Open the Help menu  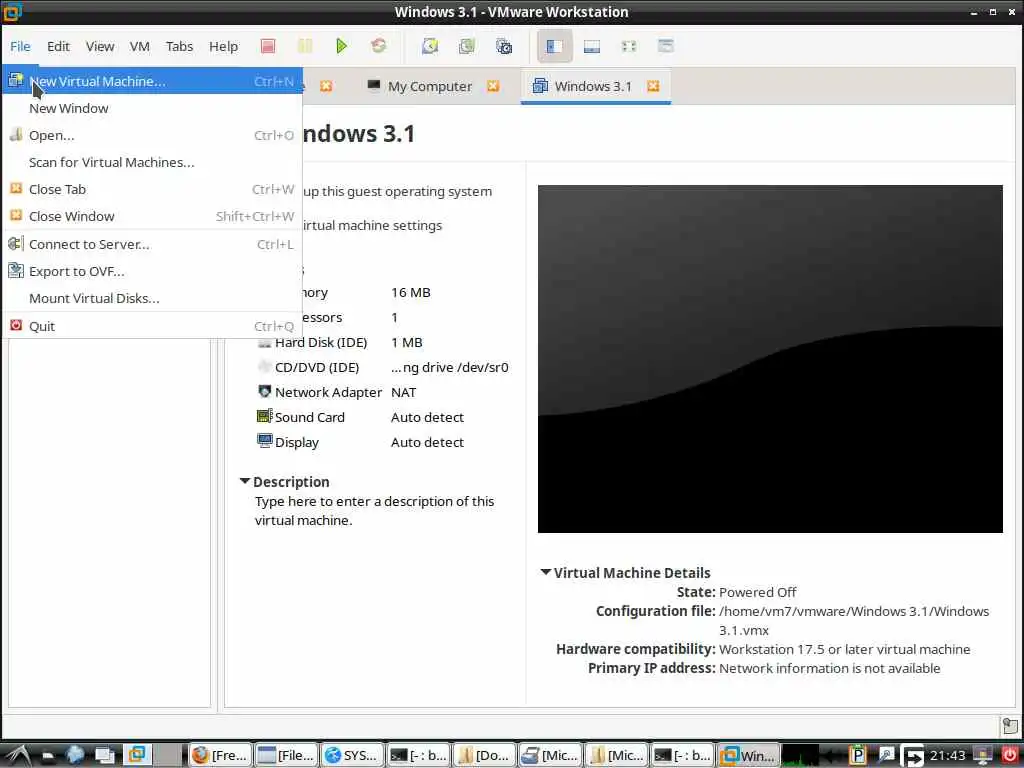tap(223, 46)
